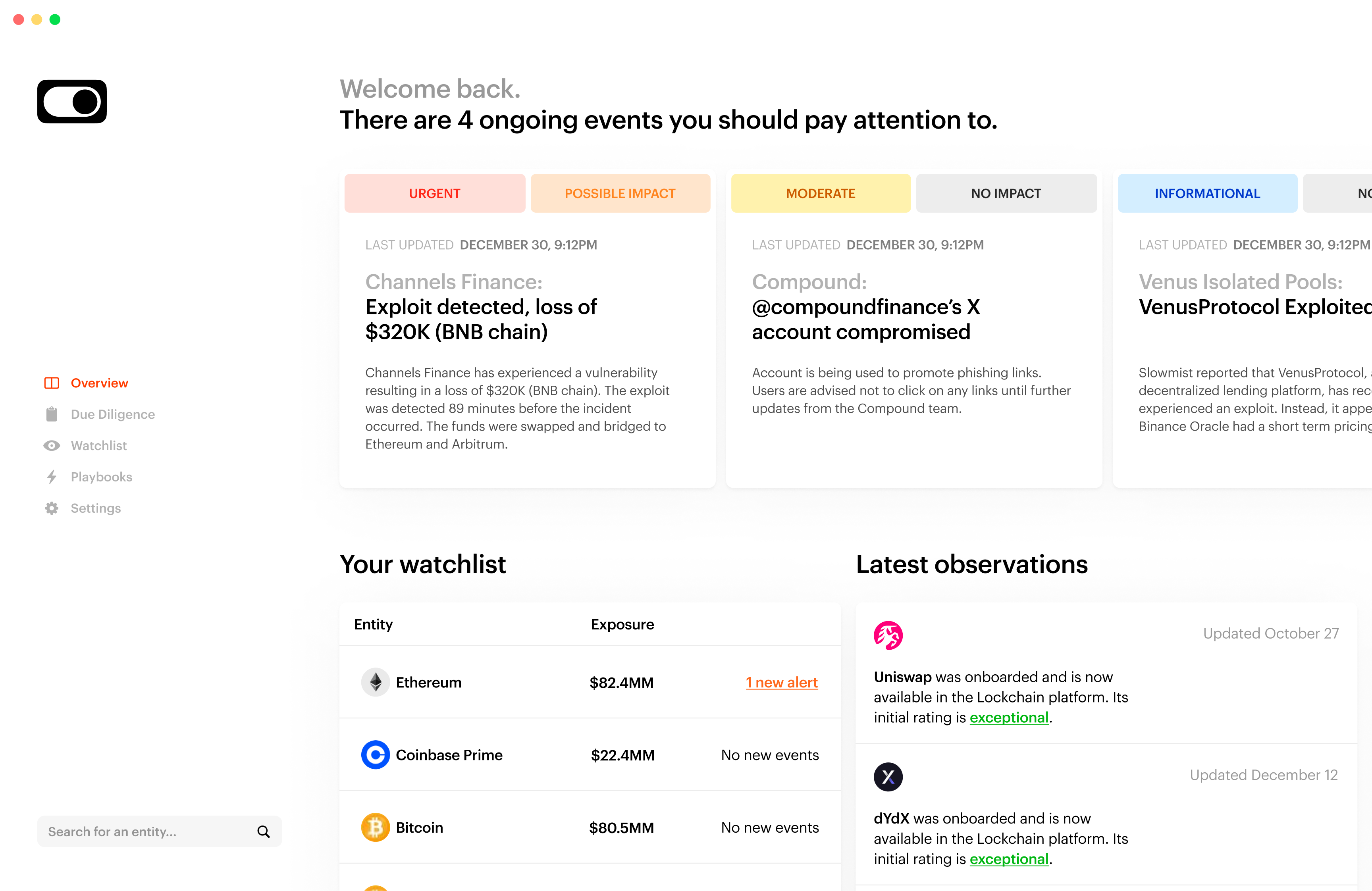Image resolution: width=1372 pixels, height=891 pixels.
Task: Click the Overview panel icon
Action: 52,383
